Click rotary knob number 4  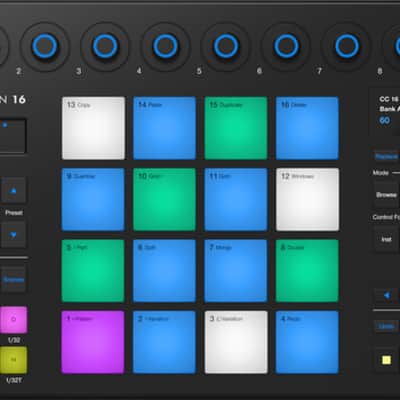(165, 46)
